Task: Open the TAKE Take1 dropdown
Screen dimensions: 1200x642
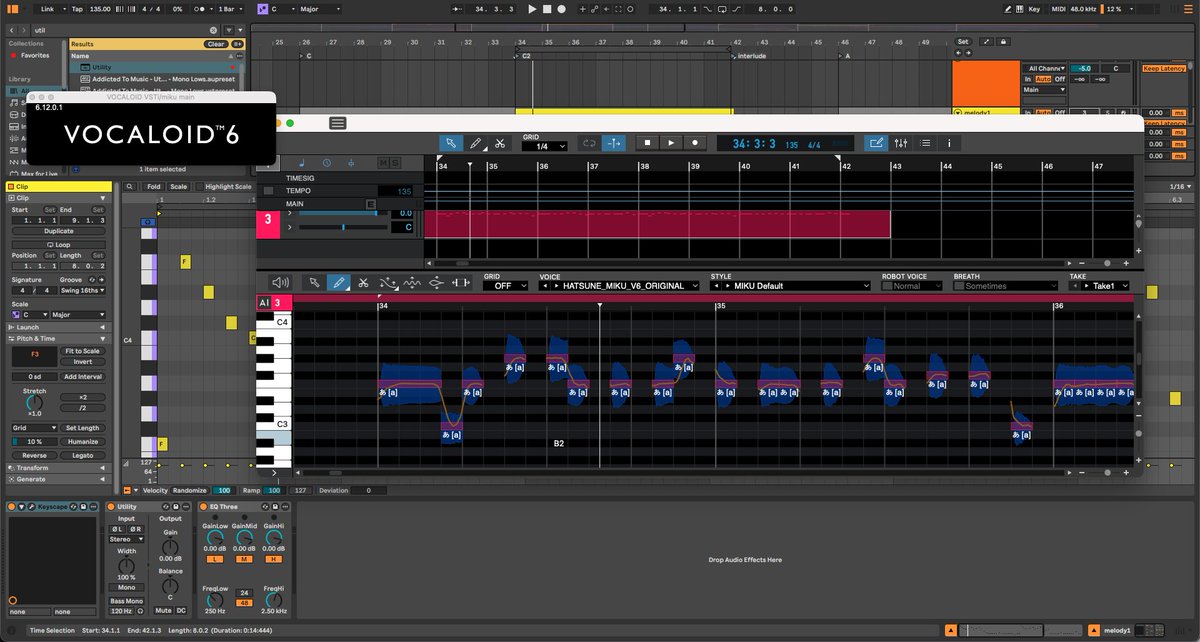Action: [1099, 286]
